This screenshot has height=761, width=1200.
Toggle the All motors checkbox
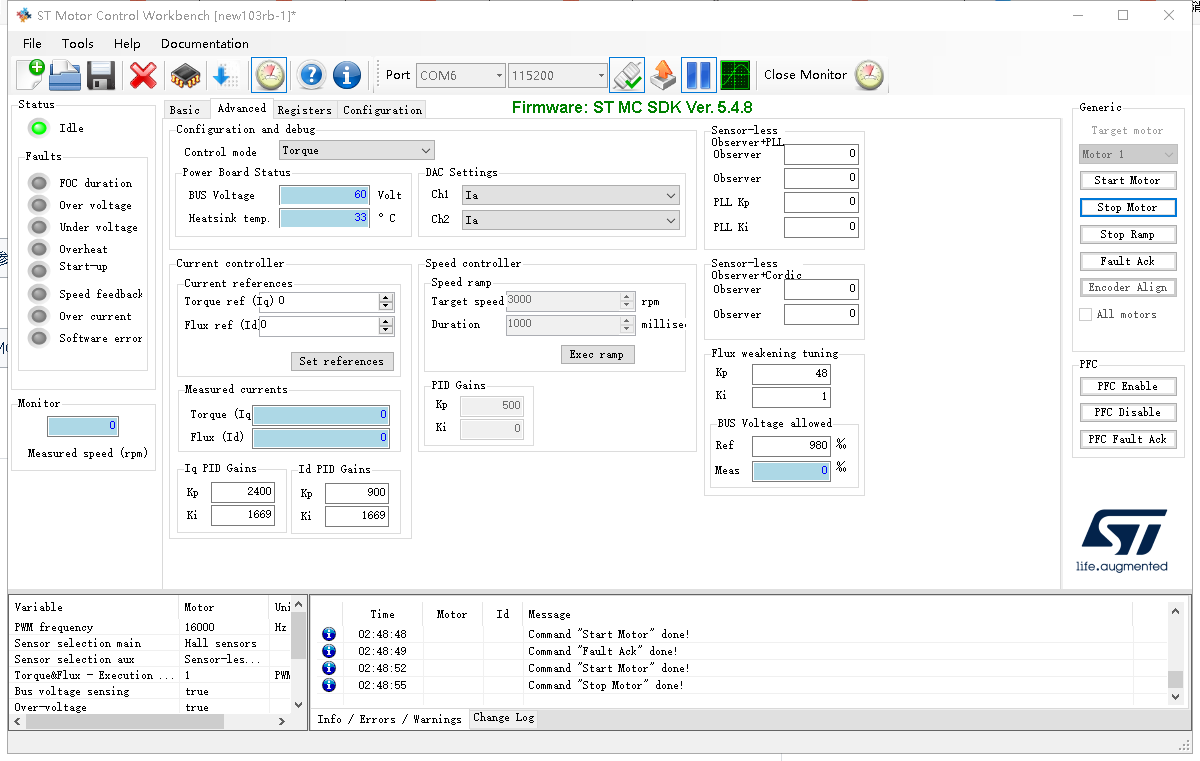click(x=1086, y=314)
